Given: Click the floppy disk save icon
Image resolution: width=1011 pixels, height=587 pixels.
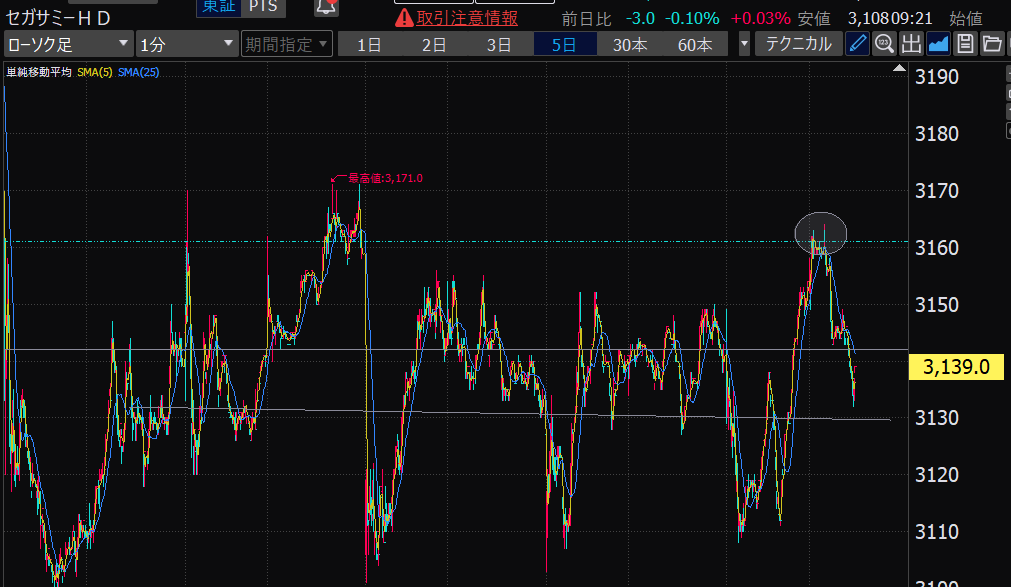Looking at the screenshot, I should [965, 43].
